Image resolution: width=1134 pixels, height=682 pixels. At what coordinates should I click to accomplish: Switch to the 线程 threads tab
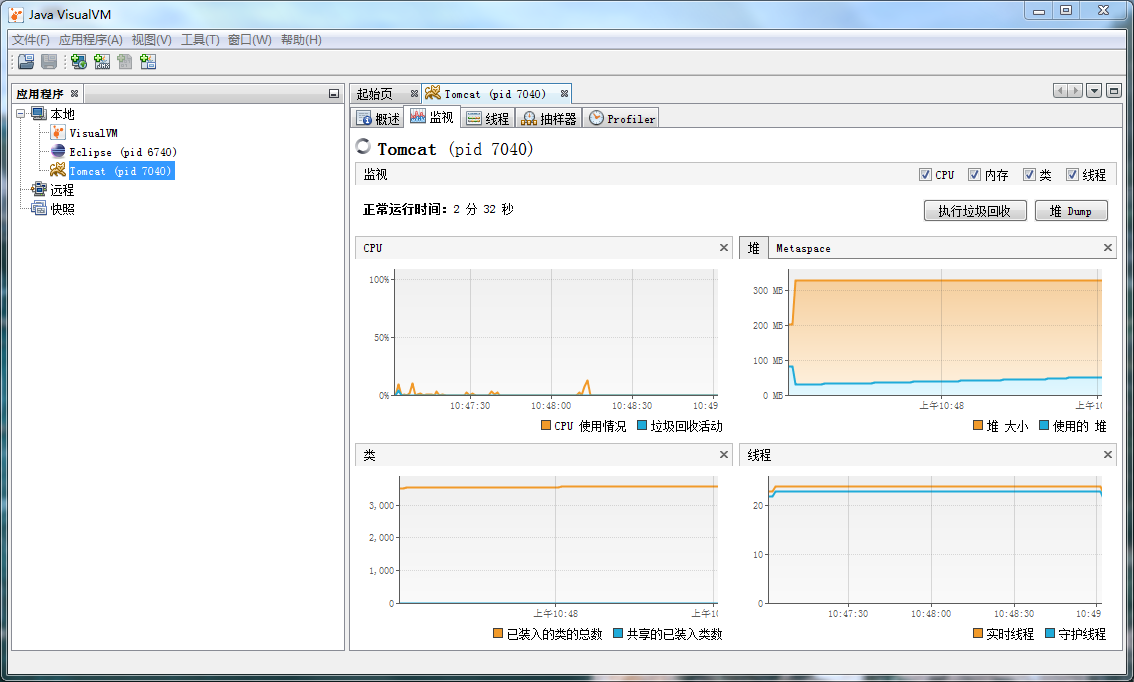487,119
